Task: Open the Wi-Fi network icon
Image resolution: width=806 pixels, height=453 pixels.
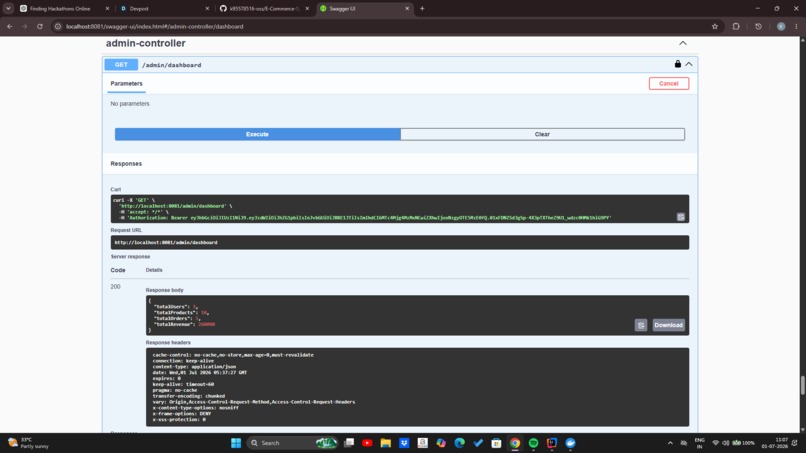Action: pyautogui.click(x=715, y=443)
